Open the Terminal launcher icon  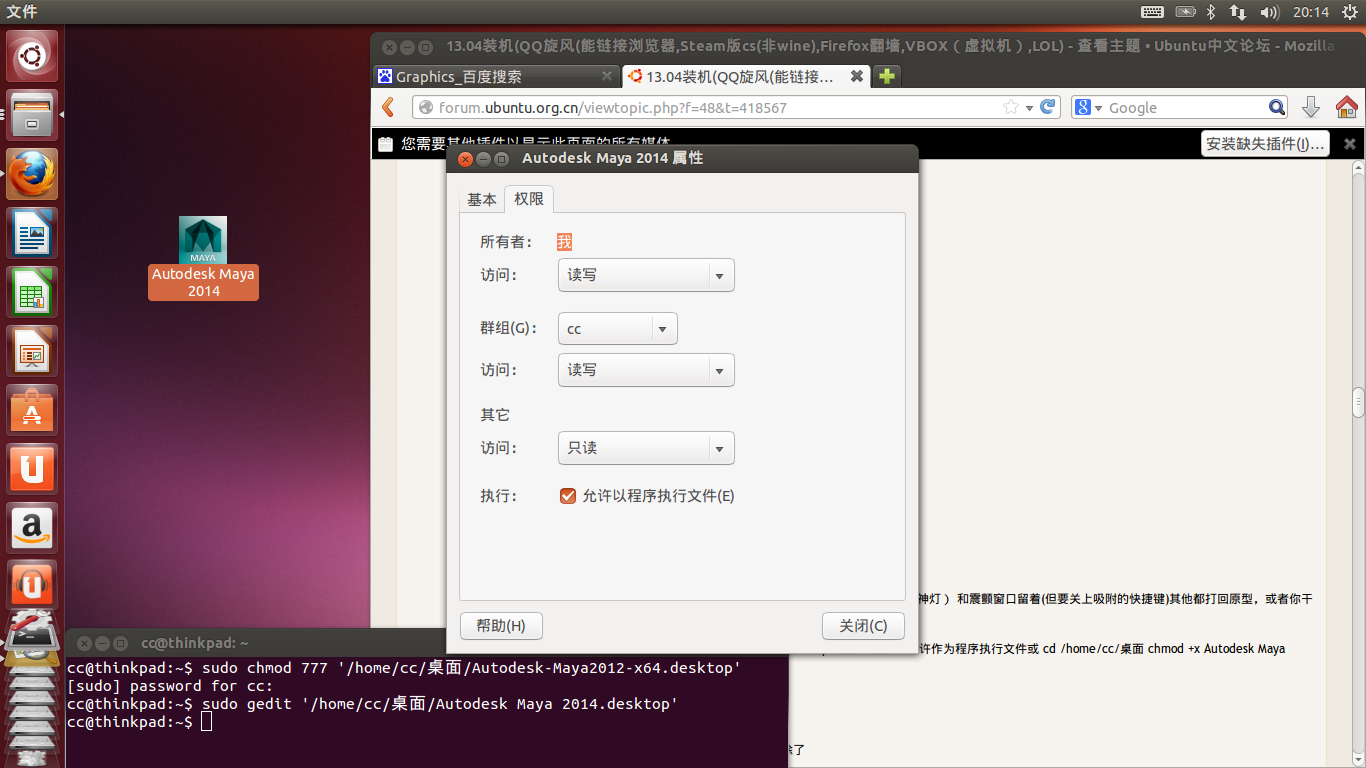(33, 634)
